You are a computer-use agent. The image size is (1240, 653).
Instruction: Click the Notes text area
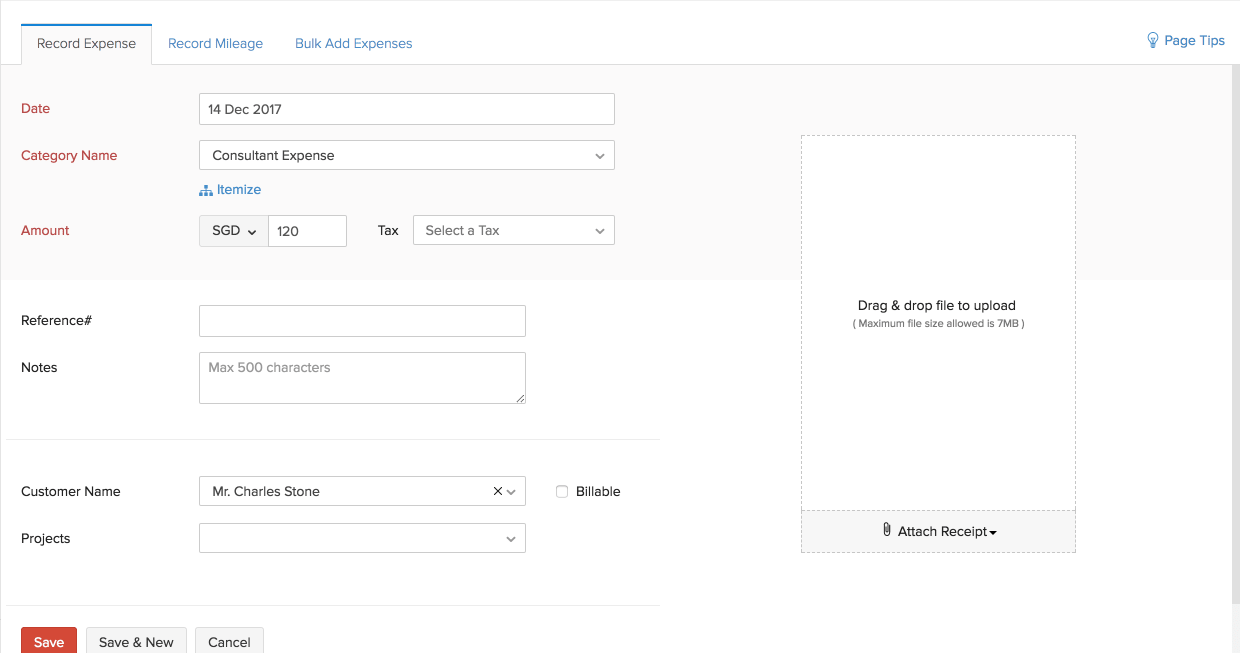[x=362, y=378]
